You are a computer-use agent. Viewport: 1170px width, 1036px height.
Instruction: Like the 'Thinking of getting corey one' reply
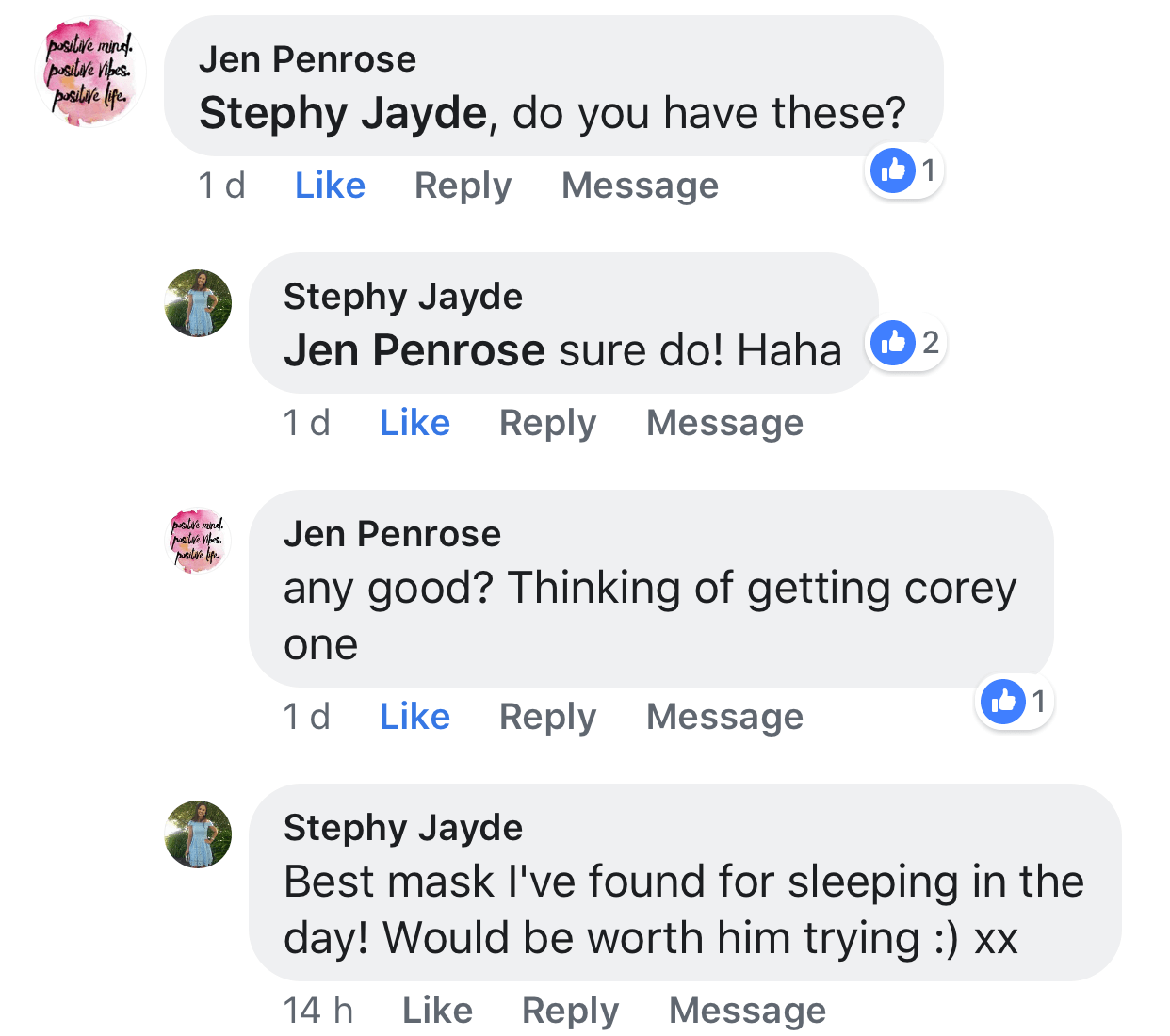point(414,717)
